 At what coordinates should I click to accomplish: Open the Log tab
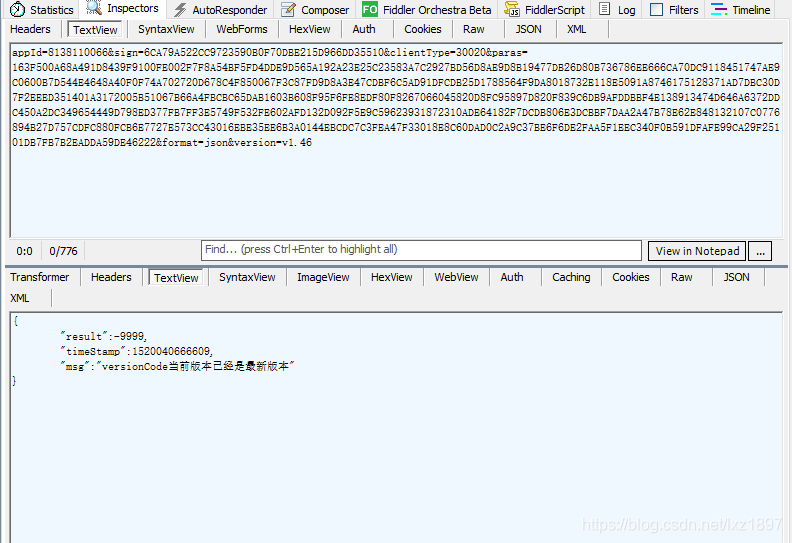coord(617,10)
